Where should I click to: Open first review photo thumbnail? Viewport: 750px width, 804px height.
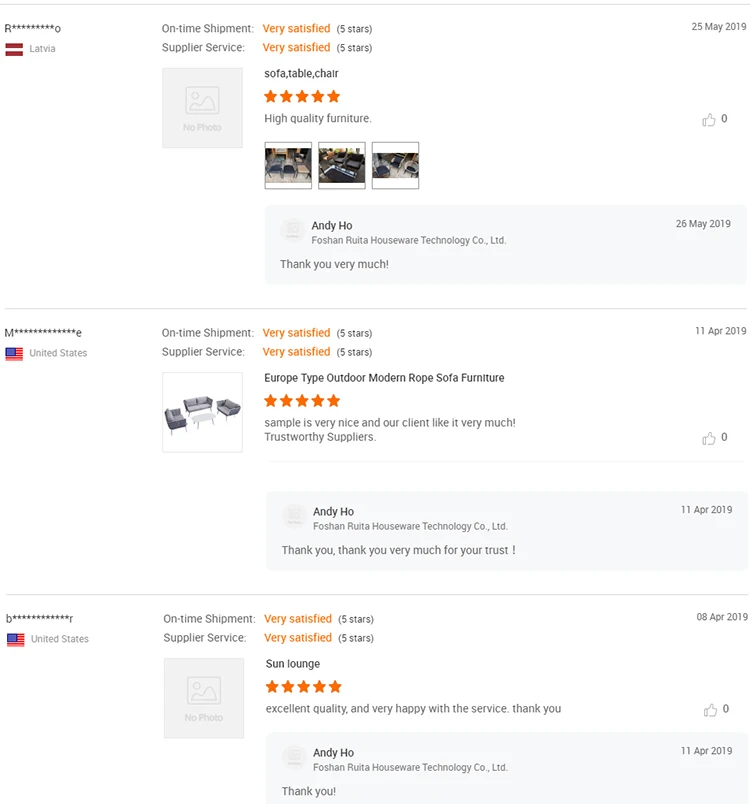[x=288, y=165]
